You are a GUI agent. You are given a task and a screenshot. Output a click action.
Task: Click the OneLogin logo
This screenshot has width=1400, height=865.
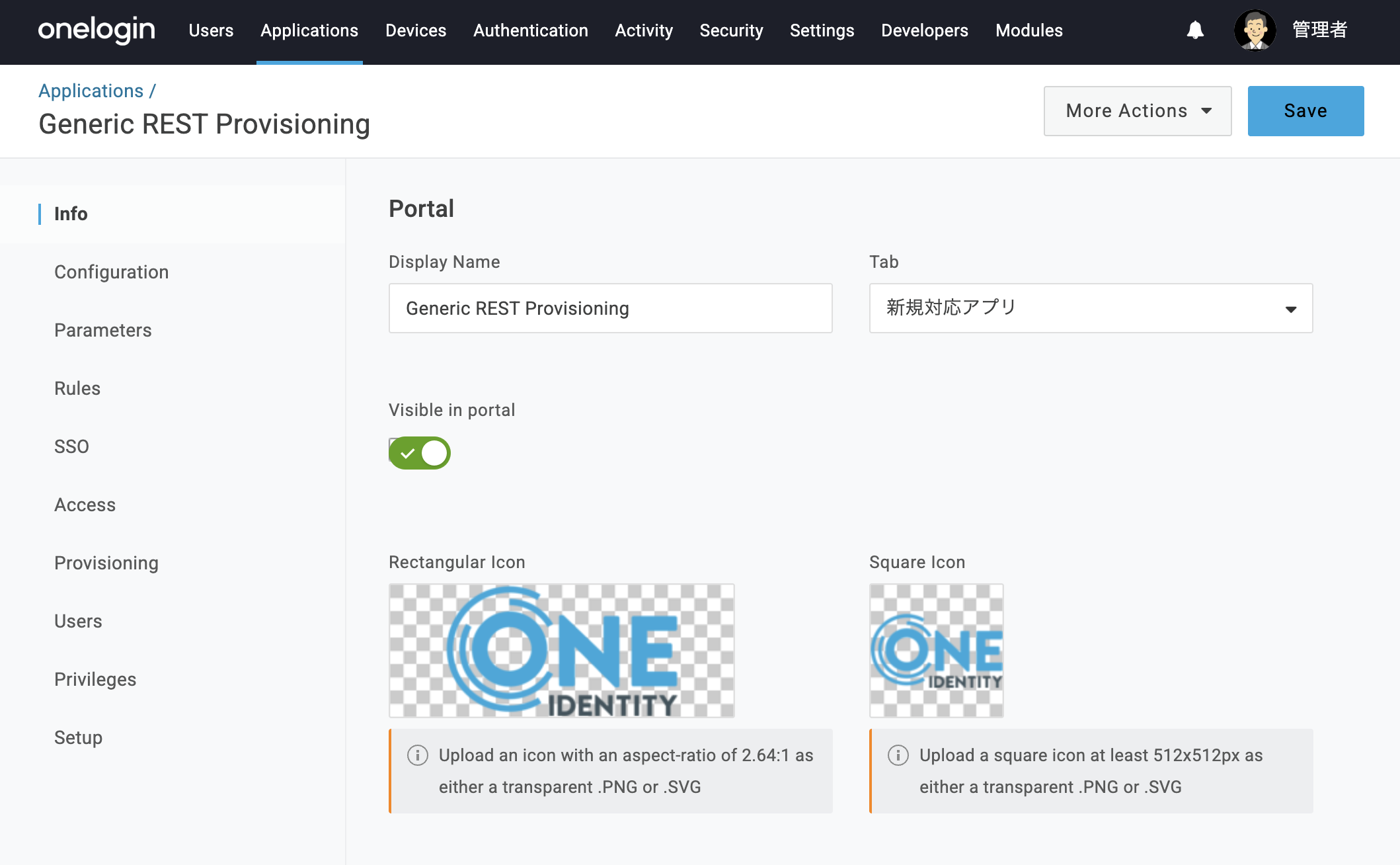97,30
